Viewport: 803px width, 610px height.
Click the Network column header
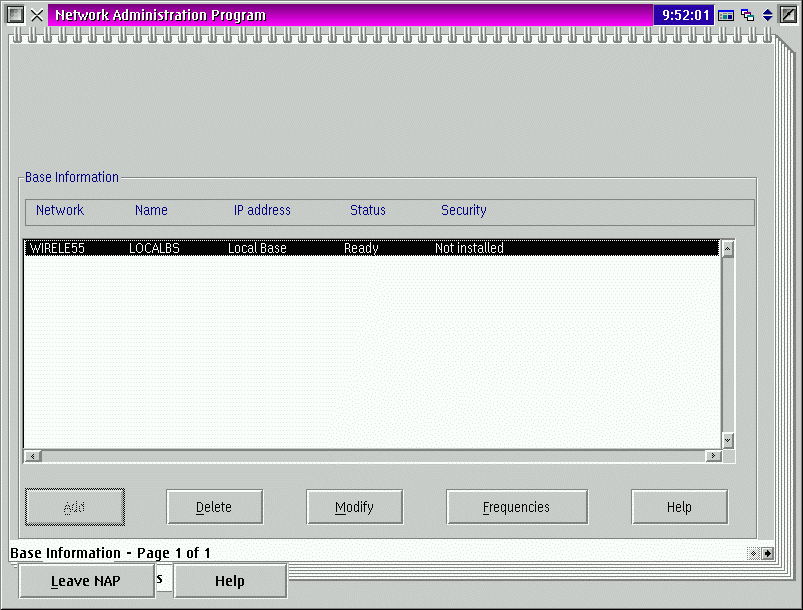[60, 210]
